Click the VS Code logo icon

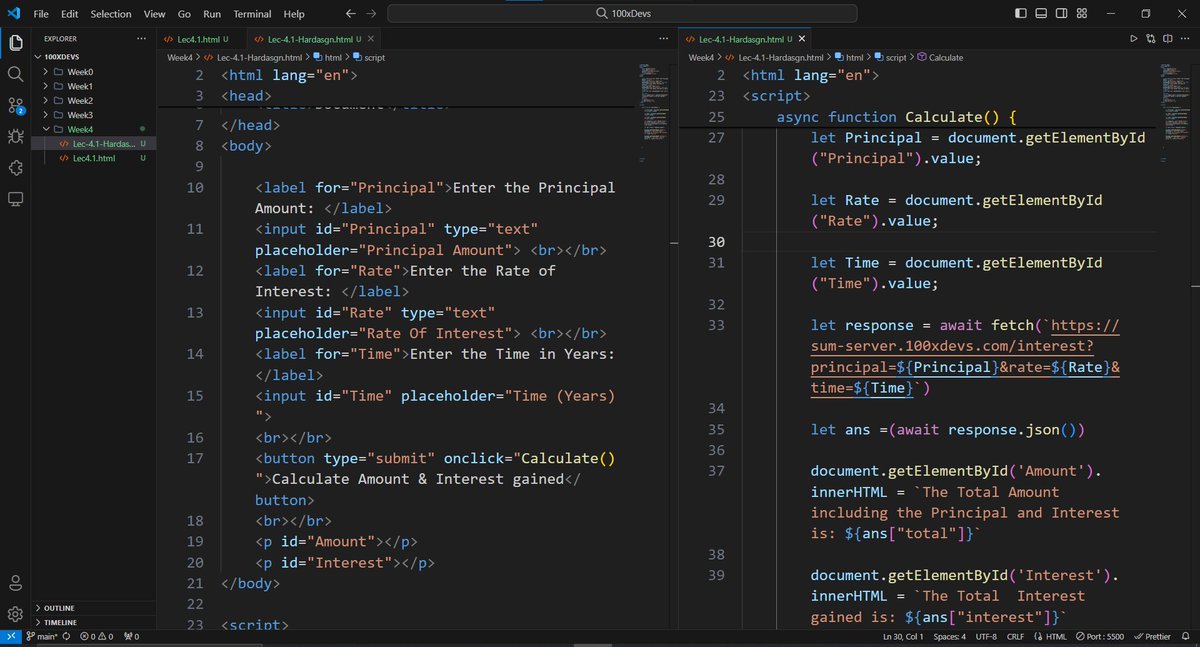(14, 14)
